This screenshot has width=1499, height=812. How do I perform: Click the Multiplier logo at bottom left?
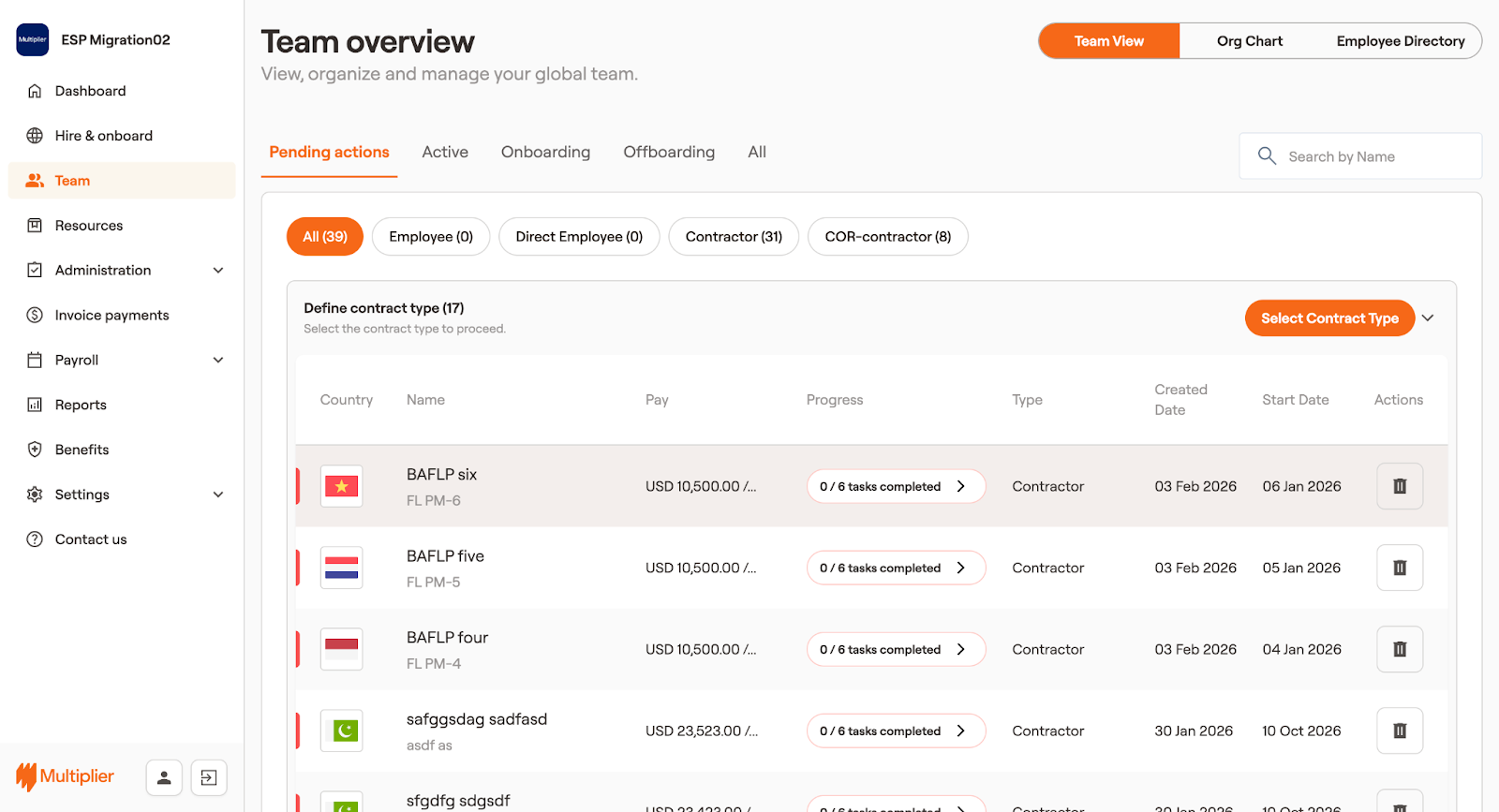66,776
